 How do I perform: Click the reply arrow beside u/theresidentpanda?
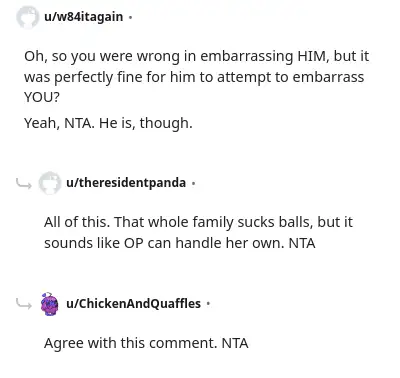[x=24, y=183]
